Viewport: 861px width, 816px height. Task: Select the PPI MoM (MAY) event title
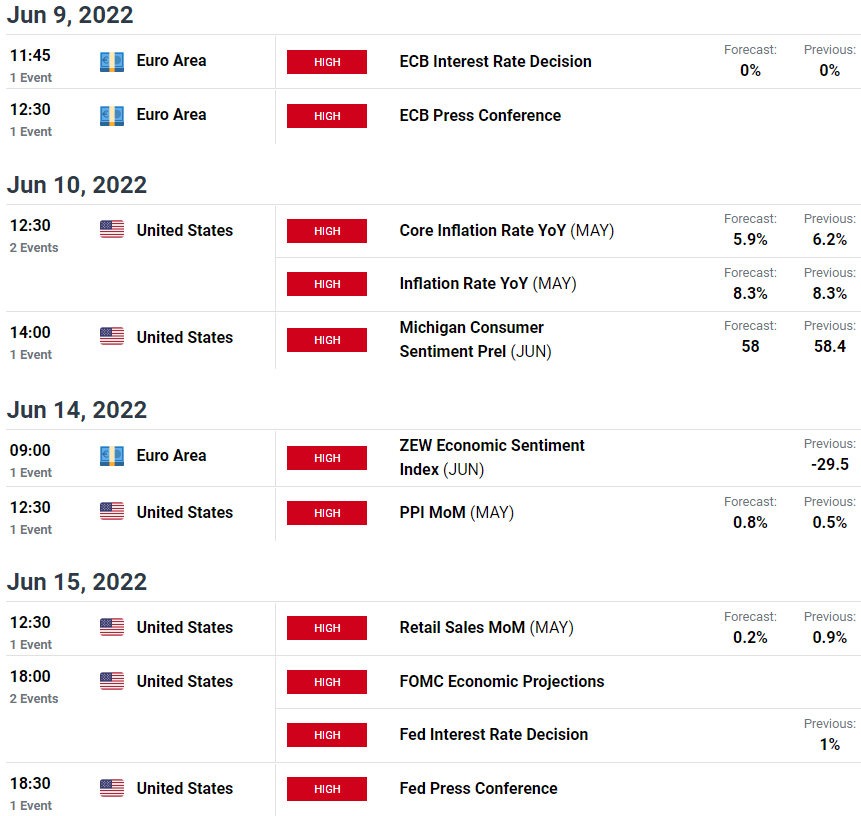coord(457,513)
